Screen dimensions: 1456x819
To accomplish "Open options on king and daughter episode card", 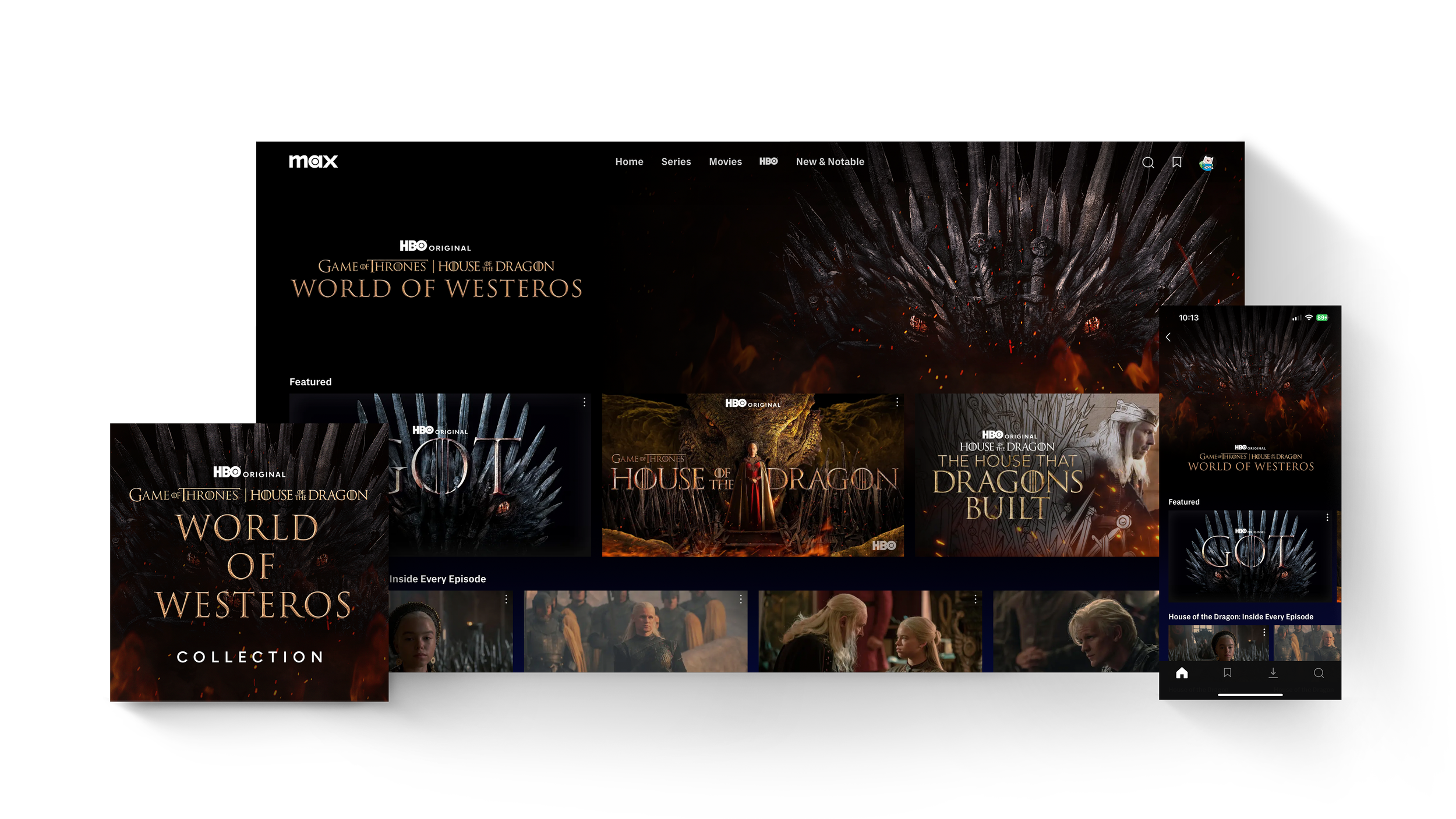I will [x=976, y=599].
